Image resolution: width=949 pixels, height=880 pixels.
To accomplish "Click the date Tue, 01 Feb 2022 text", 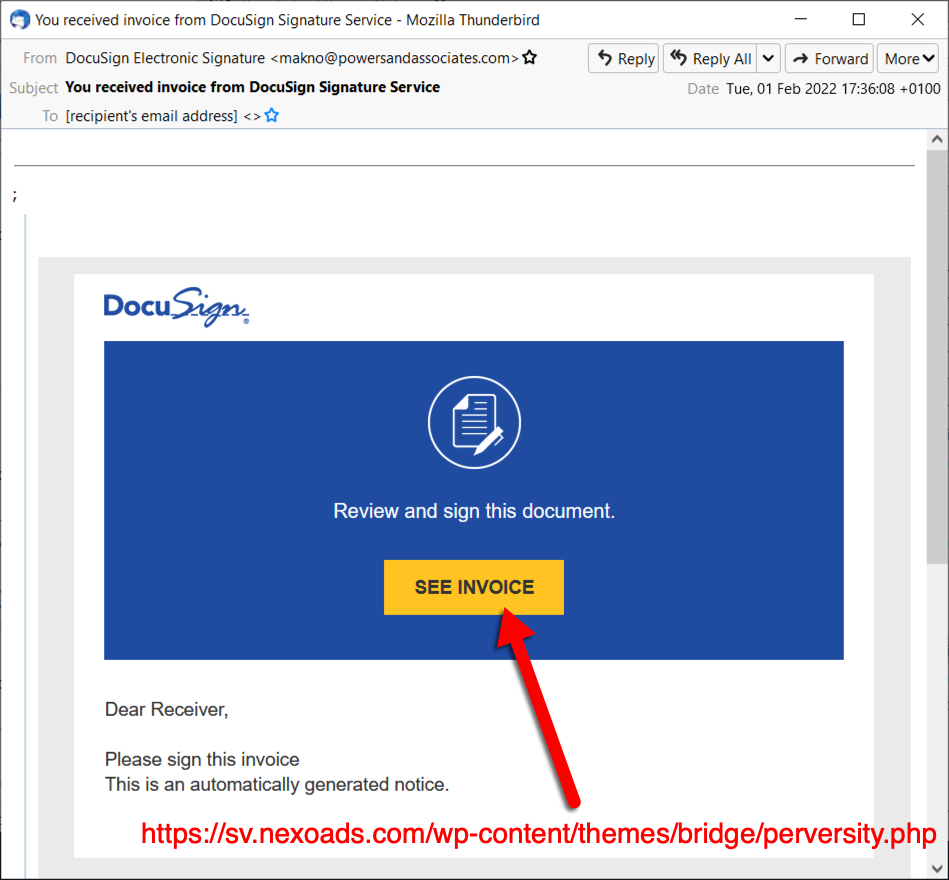I will coord(833,89).
